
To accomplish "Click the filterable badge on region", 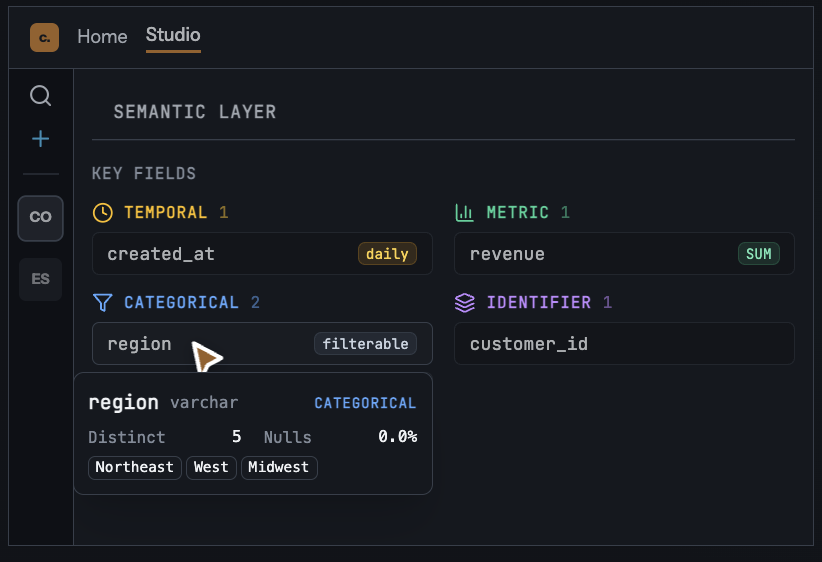I will [x=365, y=344].
